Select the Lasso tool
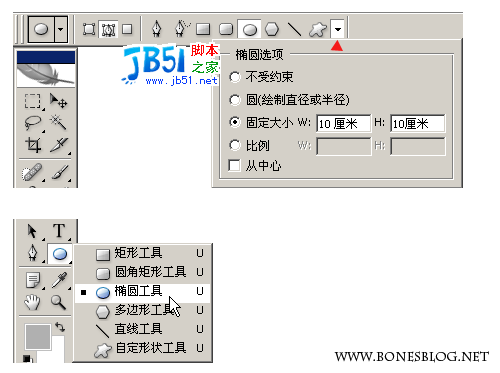Viewport: 500px width, 373px height. 33,123
